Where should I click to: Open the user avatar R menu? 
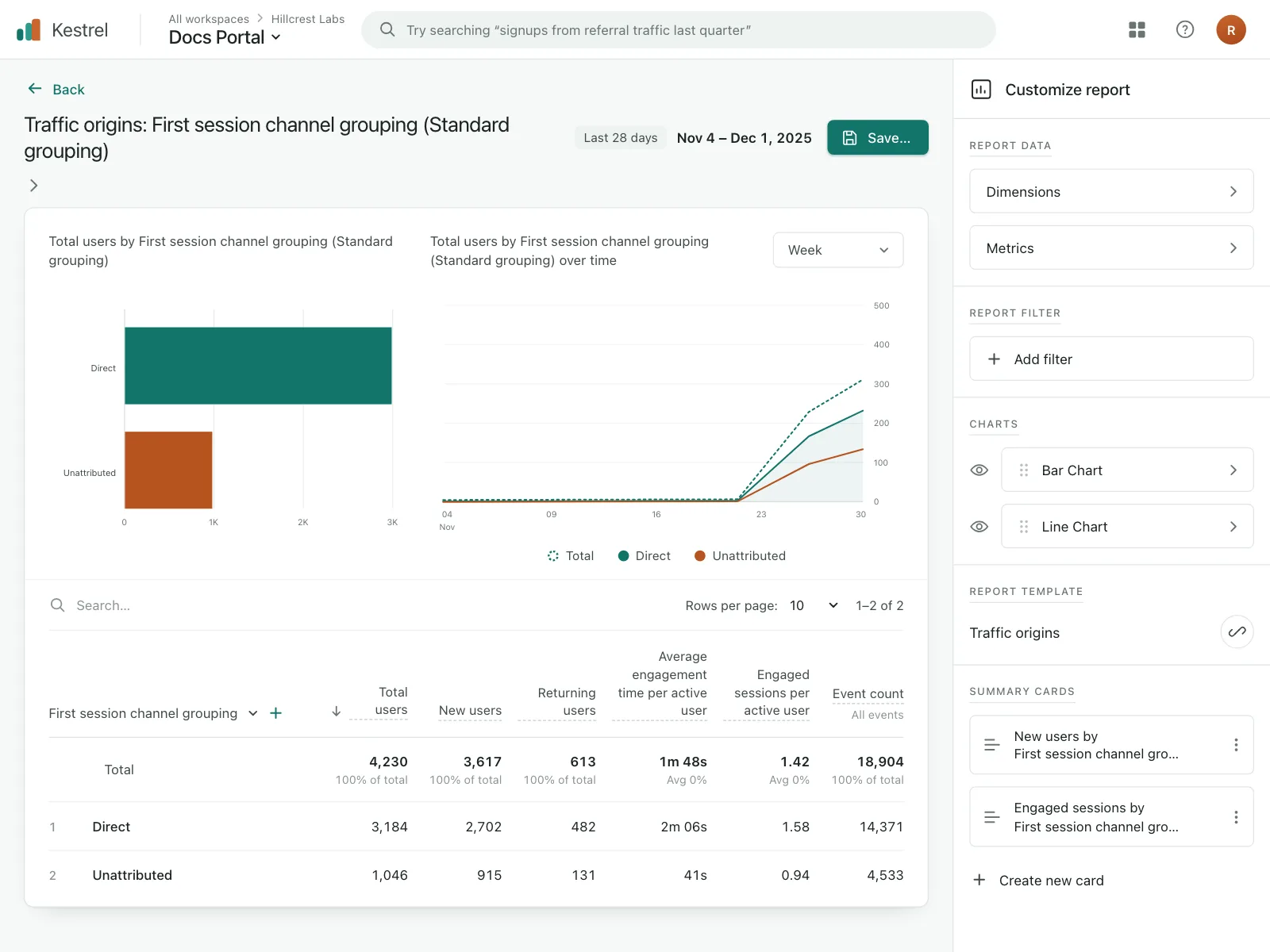click(1230, 30)
